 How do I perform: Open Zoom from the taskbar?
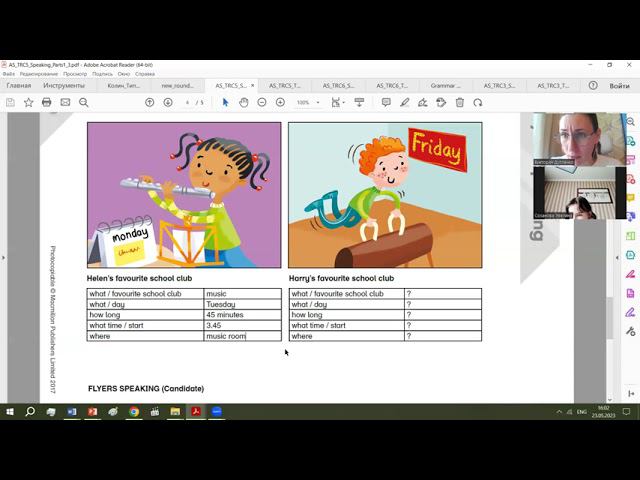pos(217,412)
